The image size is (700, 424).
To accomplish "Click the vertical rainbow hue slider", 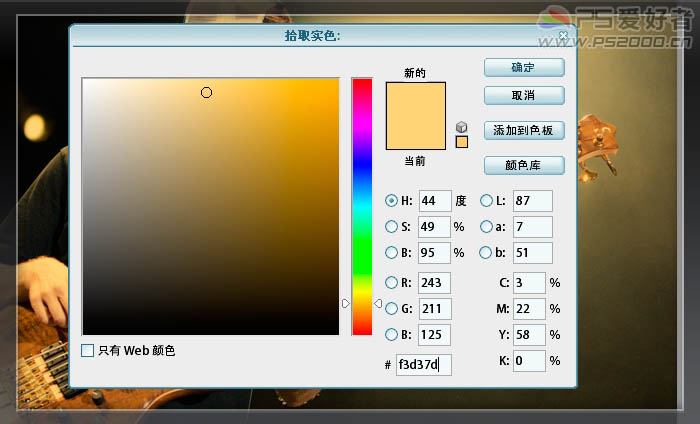I will click(x=361, y=200).
